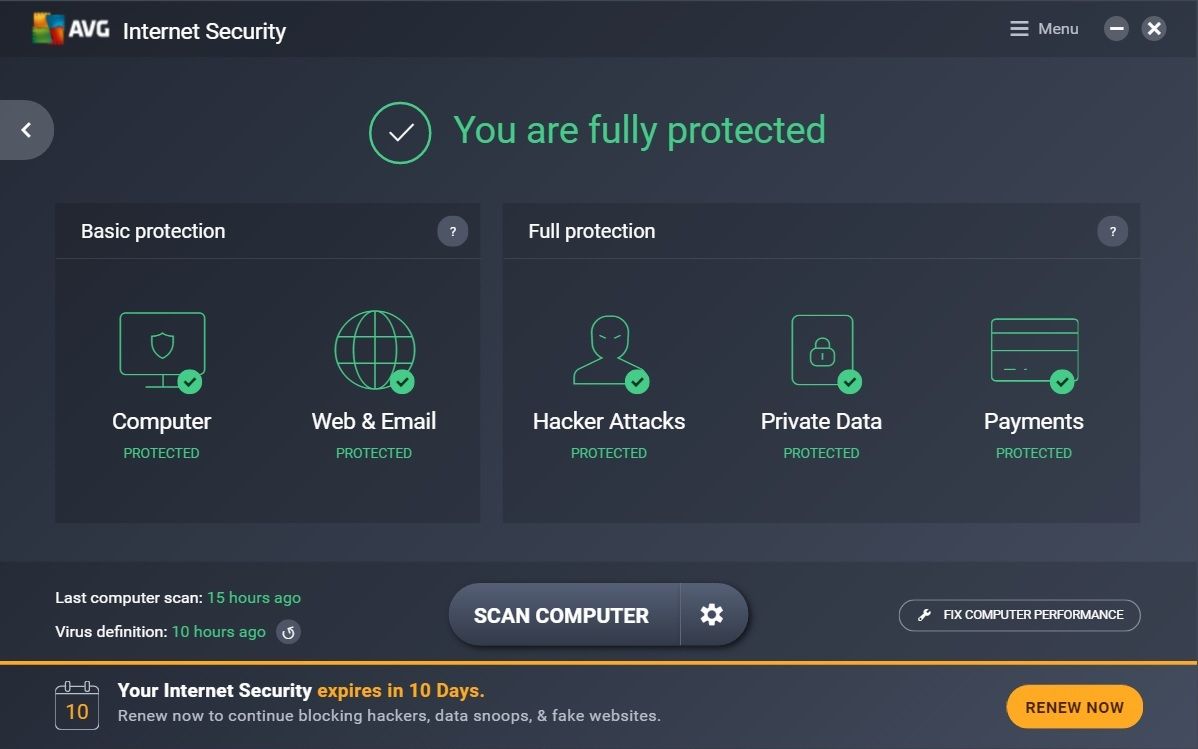
Task: Open the Private Data padlock icon
Action: [x=821, y=350]
